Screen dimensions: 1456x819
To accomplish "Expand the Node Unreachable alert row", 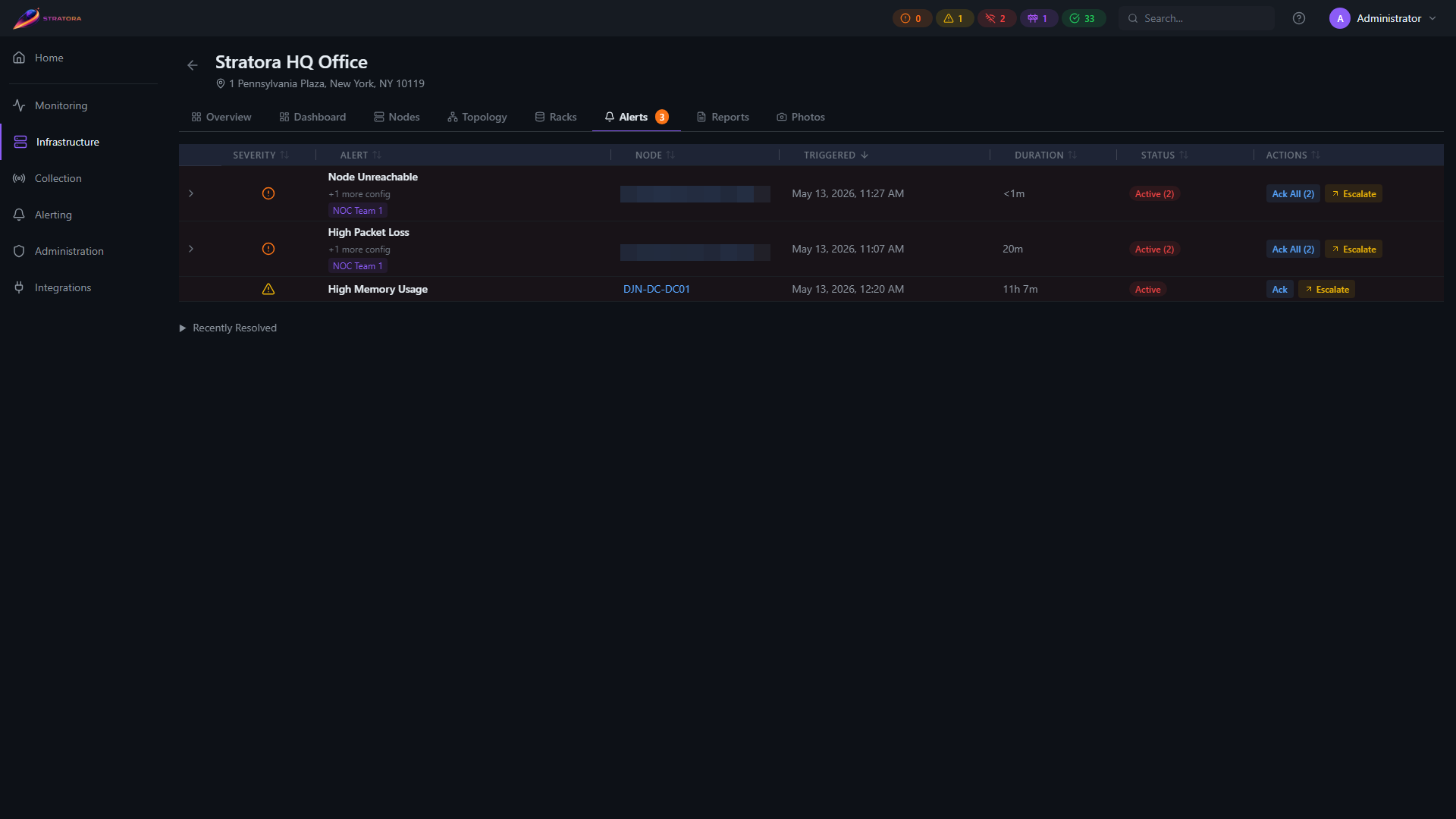I will (191, 193).
